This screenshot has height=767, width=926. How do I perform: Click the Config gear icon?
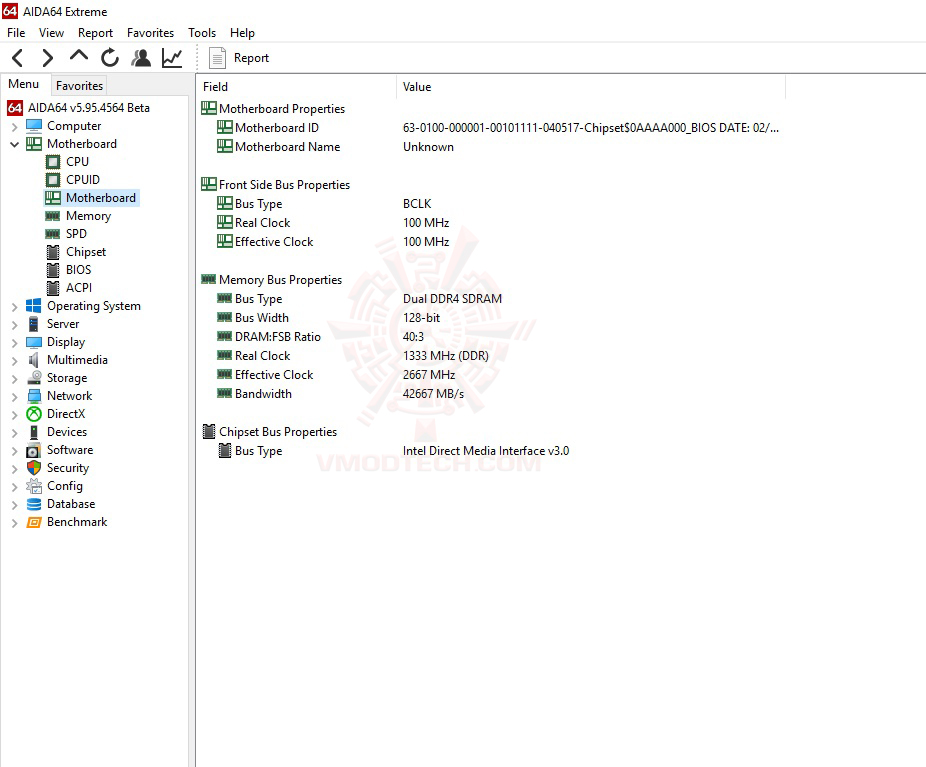(34, 486)
